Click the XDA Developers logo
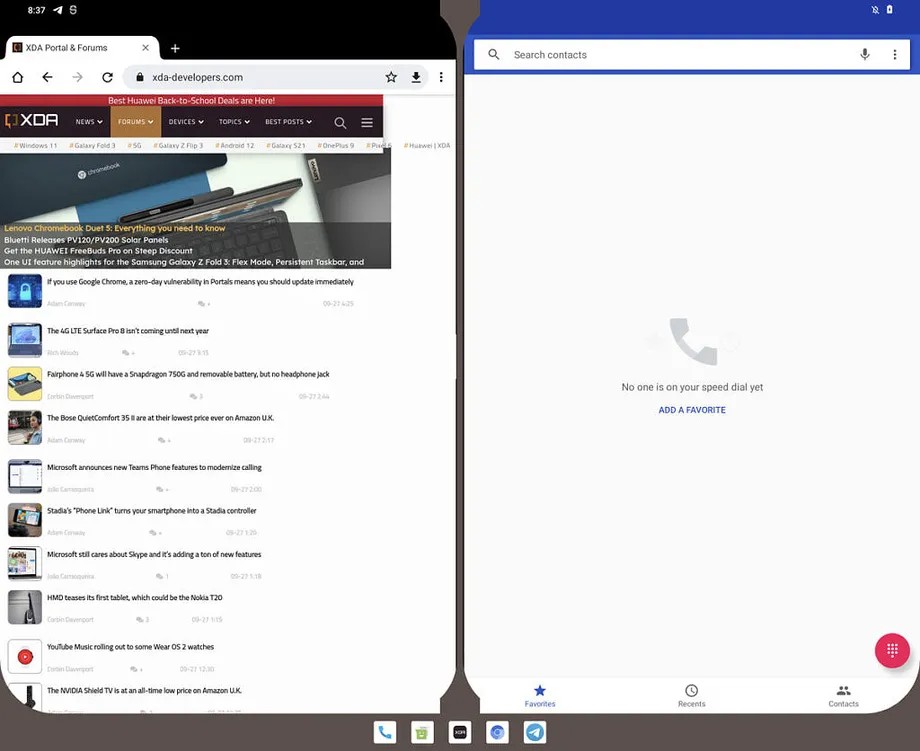The height and width of the screenshot is (751, 920). 31,120
